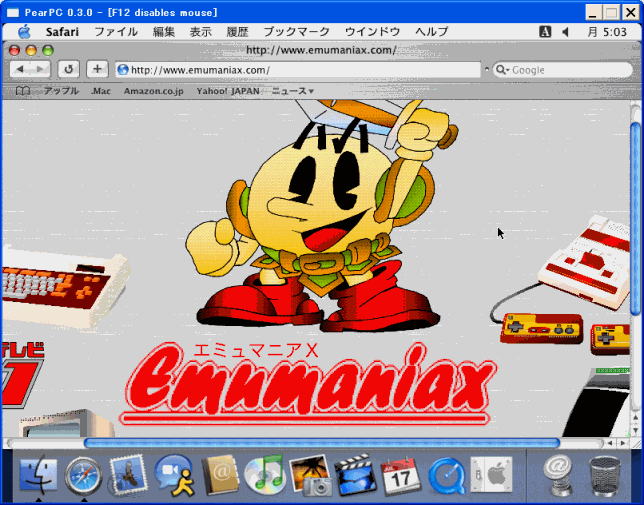Launch iTunes from the dock
This screenshot has width=644, height=505.
point(265,473)
